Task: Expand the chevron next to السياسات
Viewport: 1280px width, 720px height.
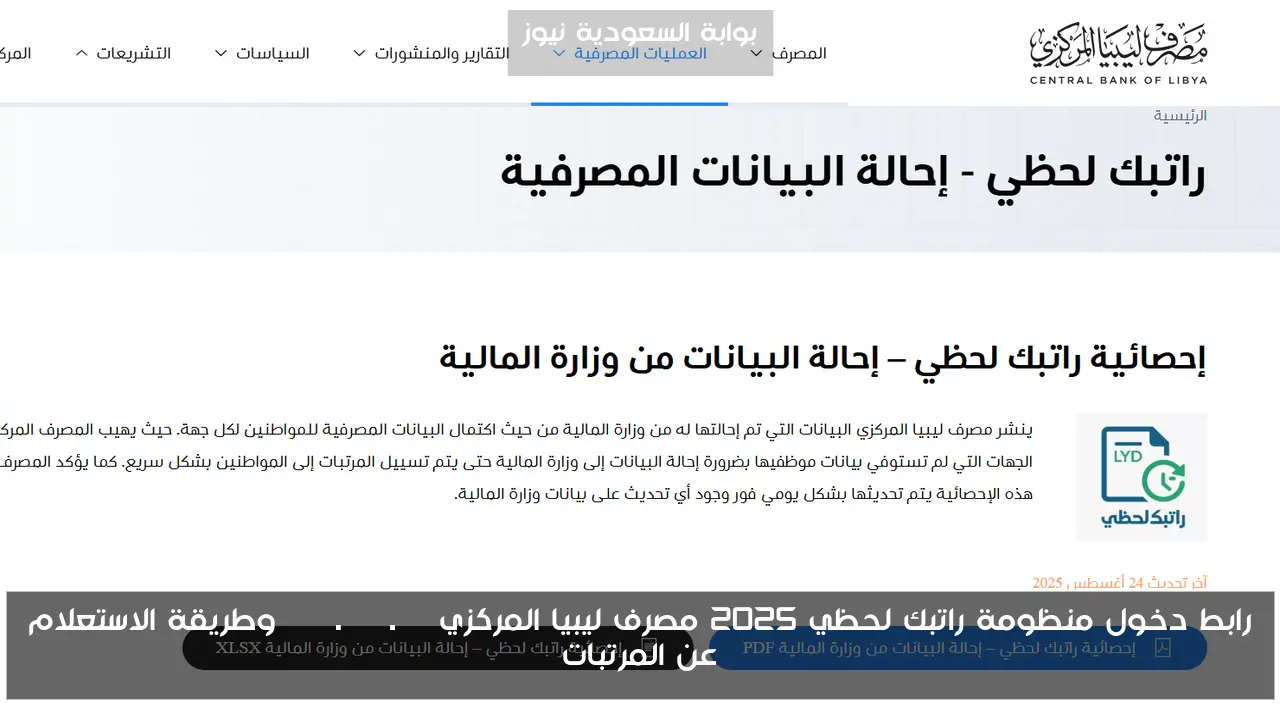Action: coord(222,53)
